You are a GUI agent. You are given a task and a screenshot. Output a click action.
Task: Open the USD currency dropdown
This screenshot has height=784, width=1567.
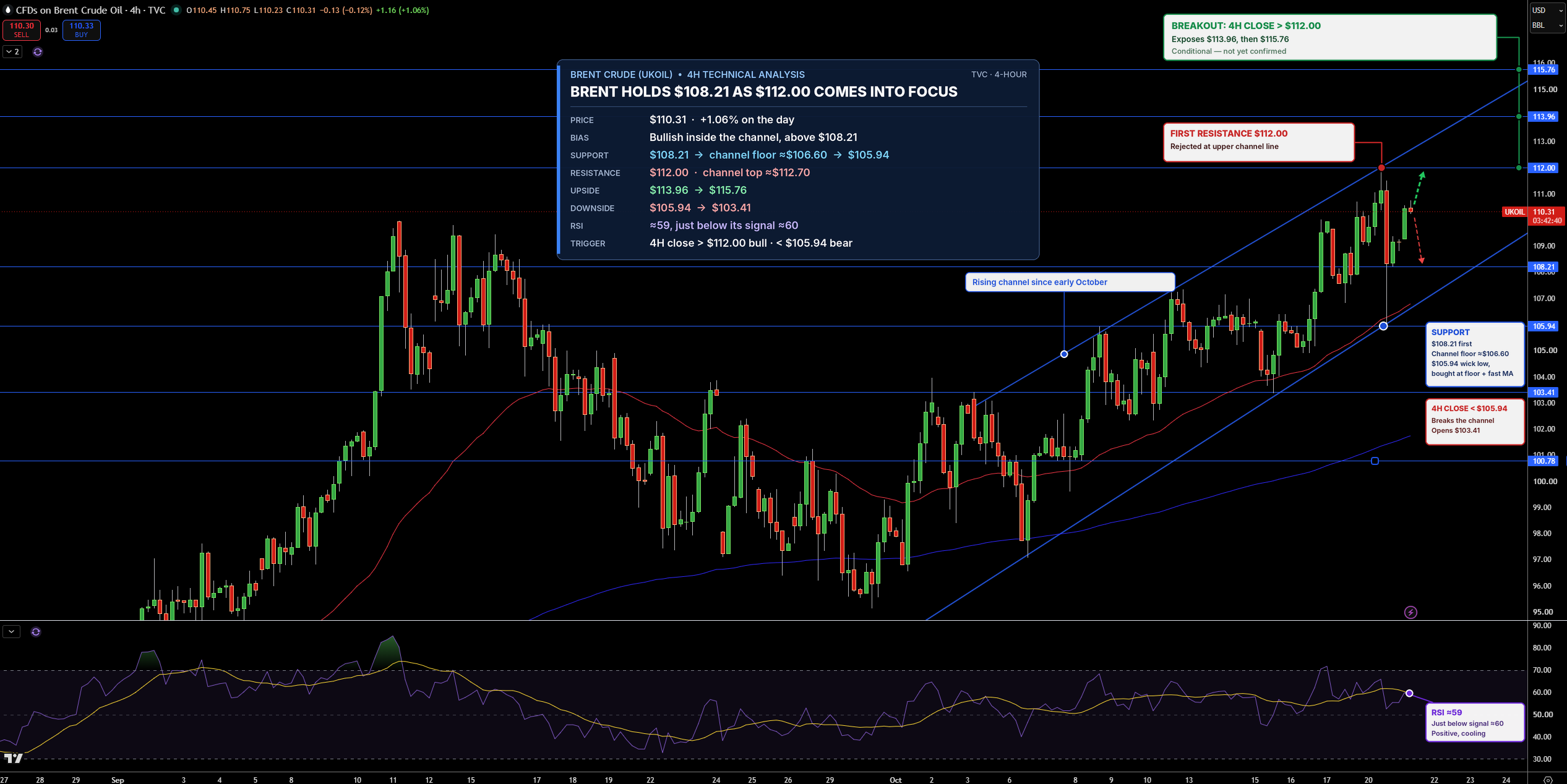click(x=1547, y=10)
